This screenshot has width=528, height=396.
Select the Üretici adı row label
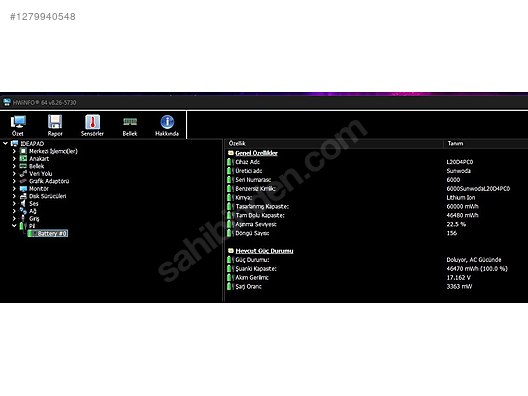pyautogui.click(x=249, y=171)
